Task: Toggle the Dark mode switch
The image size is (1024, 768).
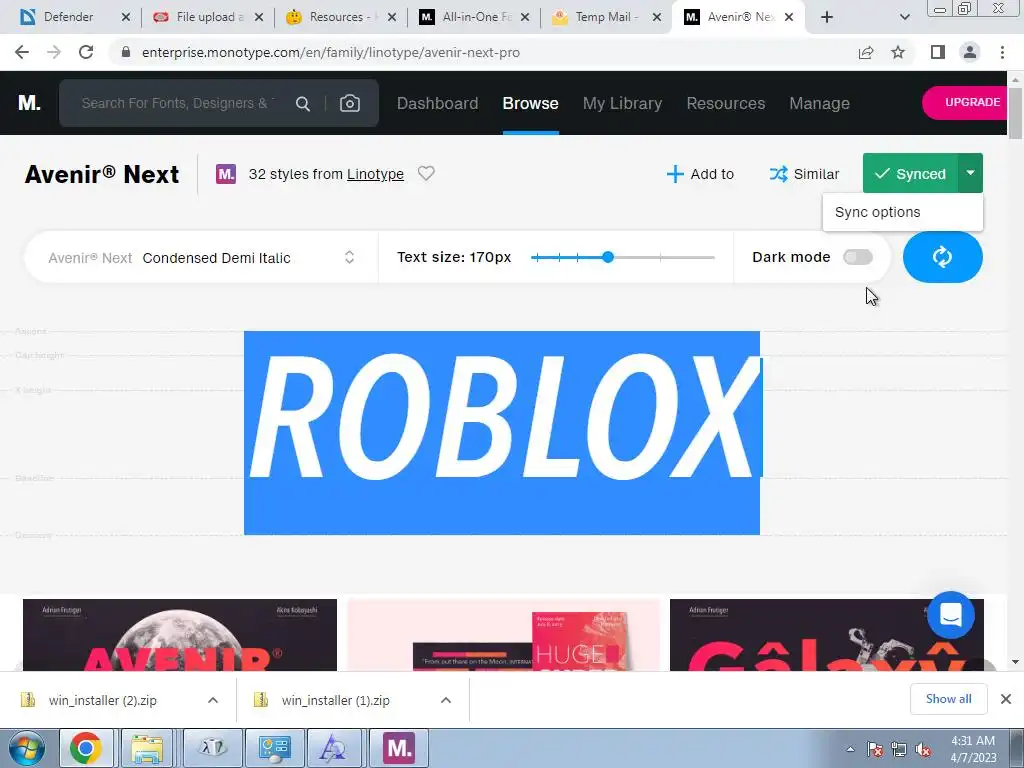Action: (x=857, y=257)
